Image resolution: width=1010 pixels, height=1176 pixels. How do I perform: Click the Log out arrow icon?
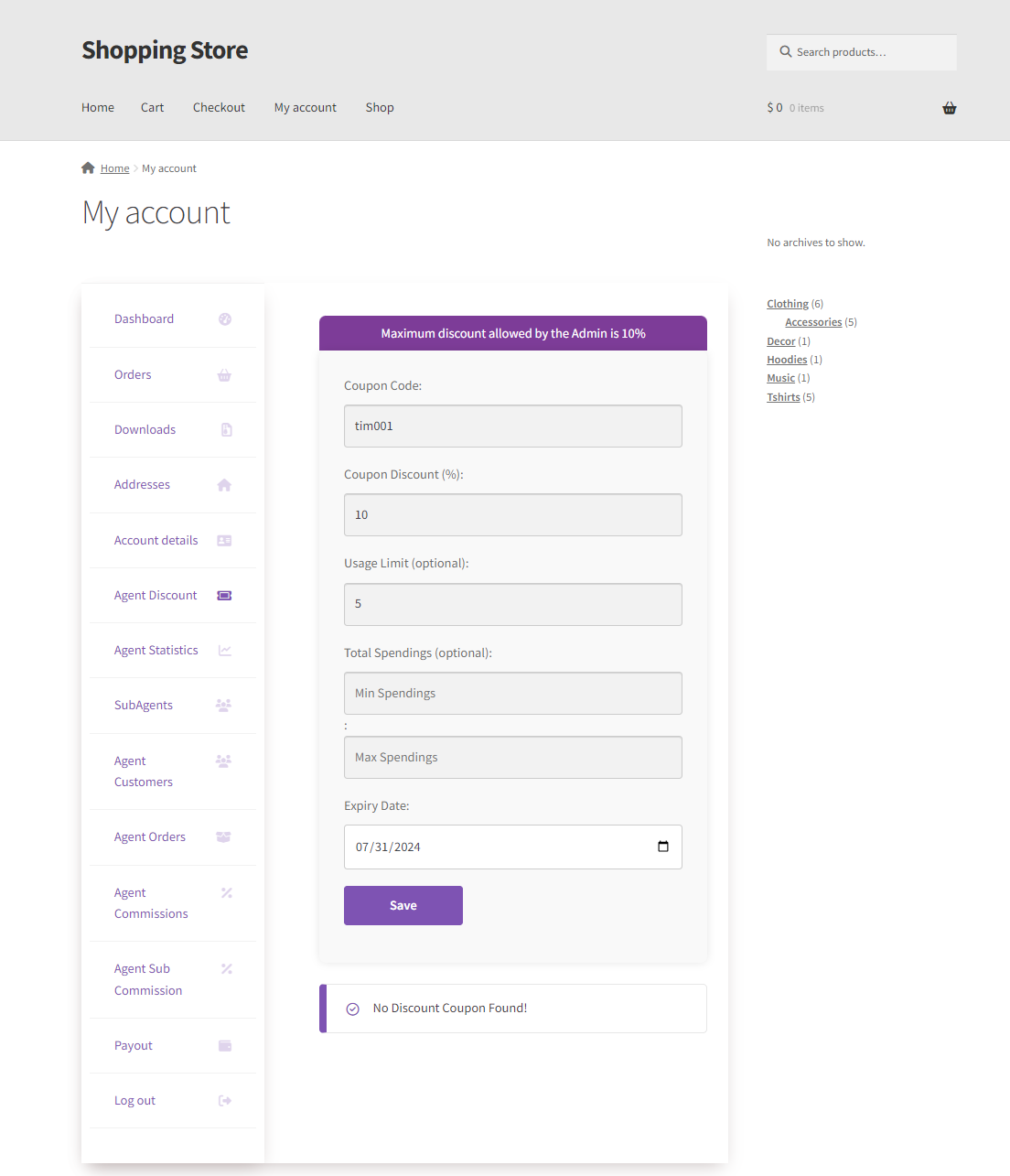225,1101
